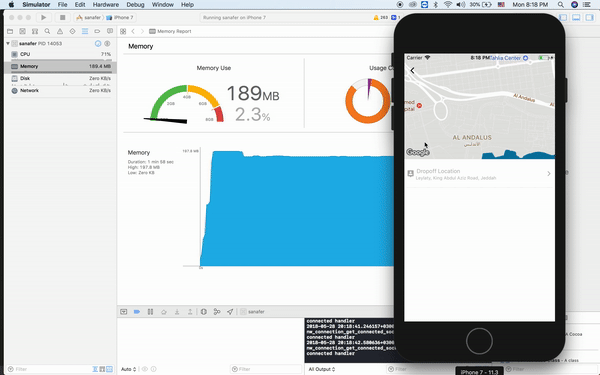The image size is (600, 375).
Task: Focus the variables view Filter field
Action: click(x=266, y=369)
